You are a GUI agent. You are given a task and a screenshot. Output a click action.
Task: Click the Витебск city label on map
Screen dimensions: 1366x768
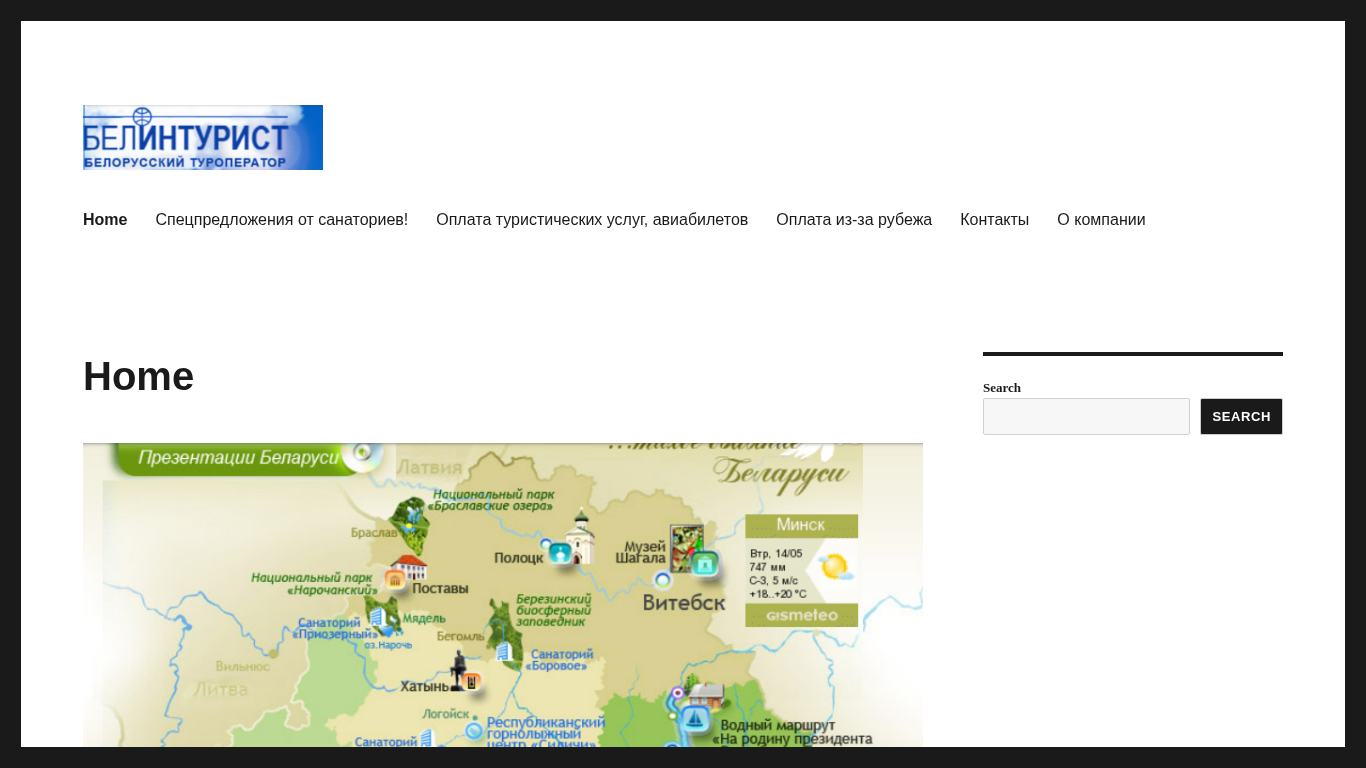click(x=684, y=603)
